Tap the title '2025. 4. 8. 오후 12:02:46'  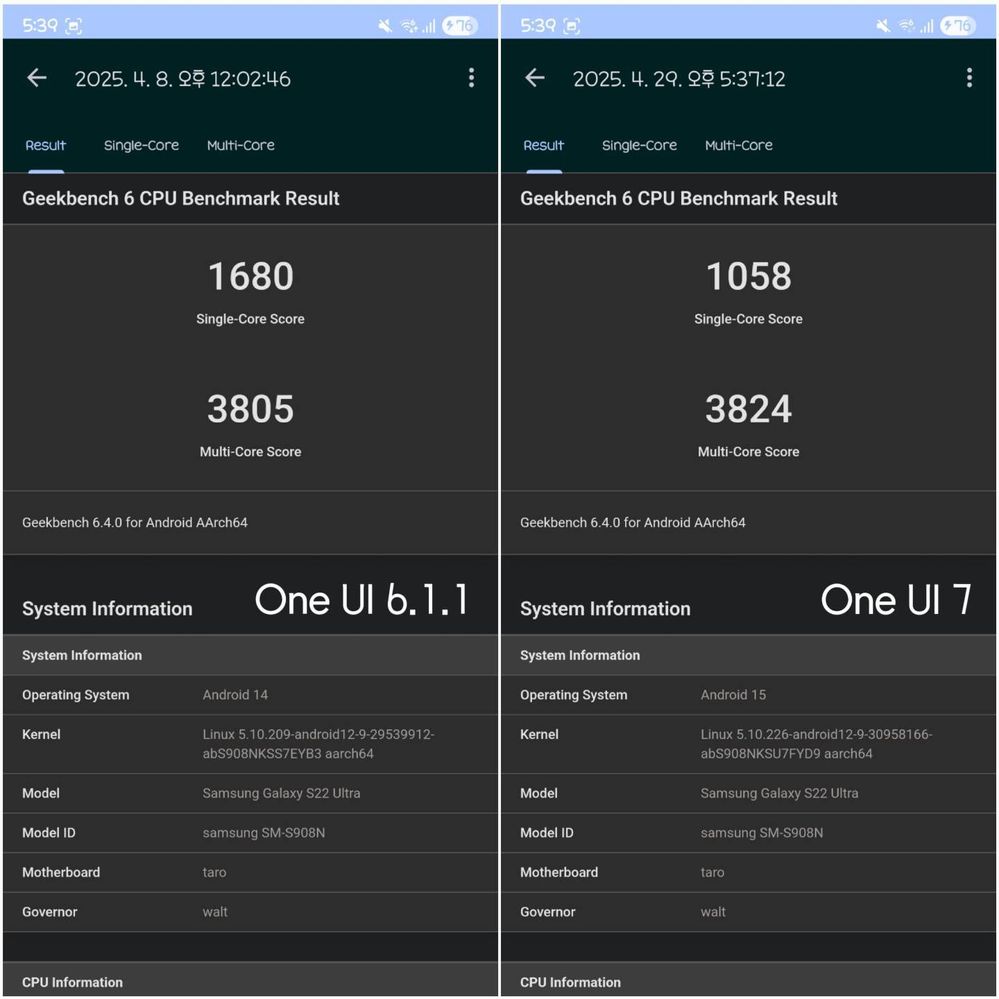[183, 79]
